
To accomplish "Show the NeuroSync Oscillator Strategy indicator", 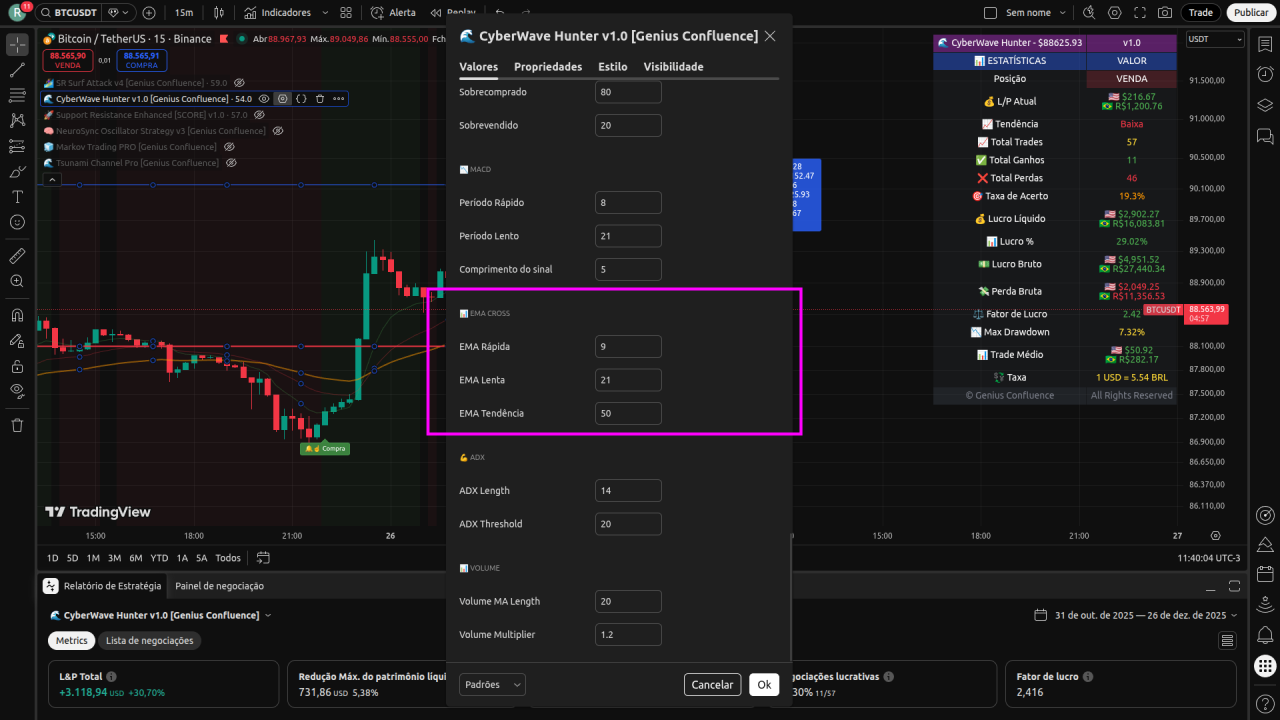I will point(278,131).
